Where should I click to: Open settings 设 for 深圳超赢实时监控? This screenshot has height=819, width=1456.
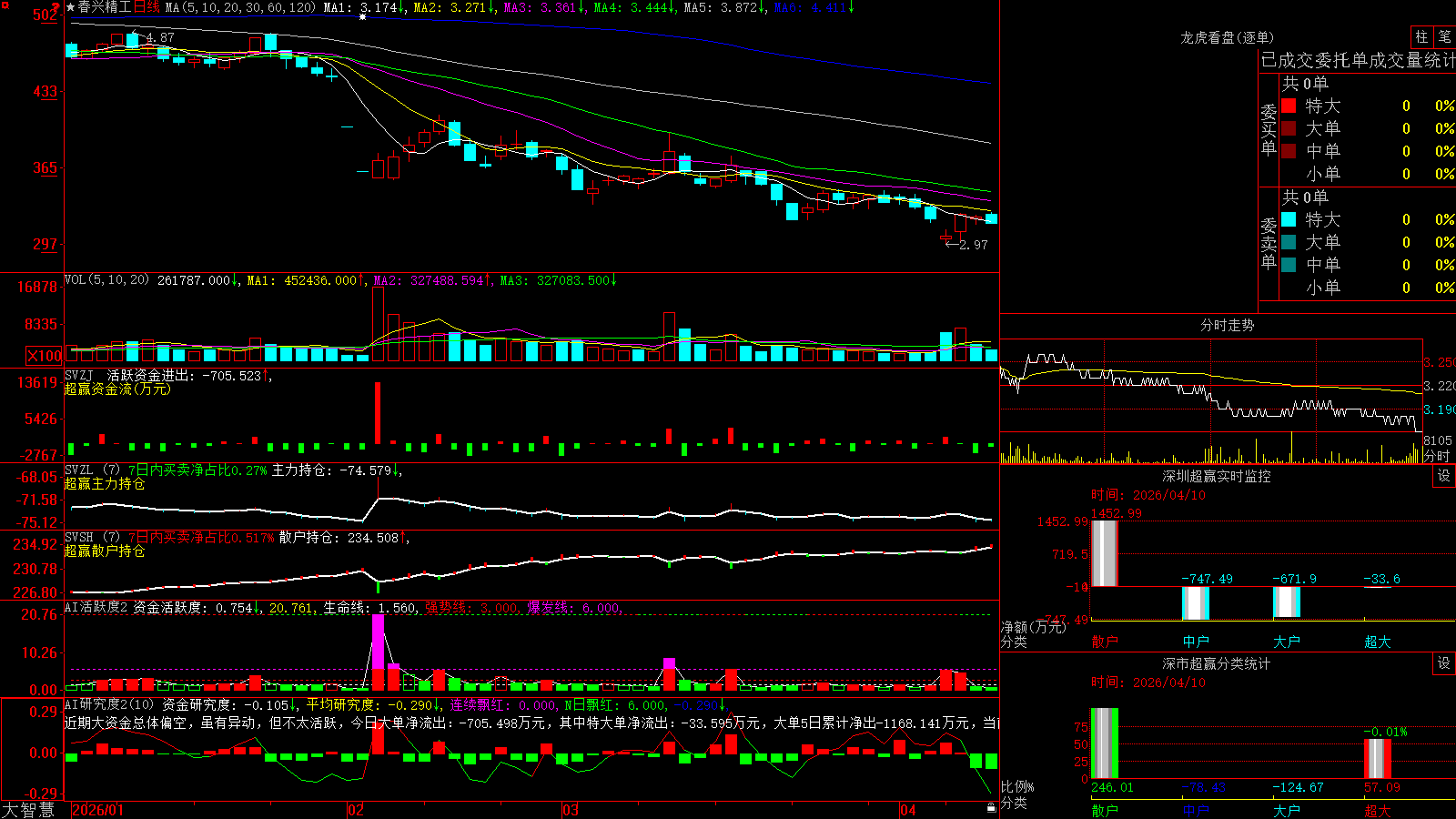1444,476
